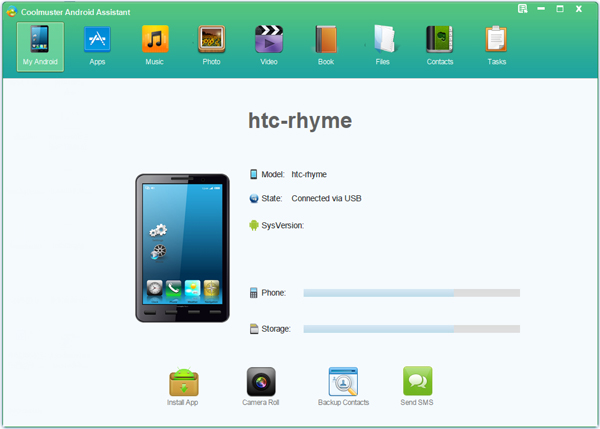
Task: Open the Book section
Action: click(326, 44)
